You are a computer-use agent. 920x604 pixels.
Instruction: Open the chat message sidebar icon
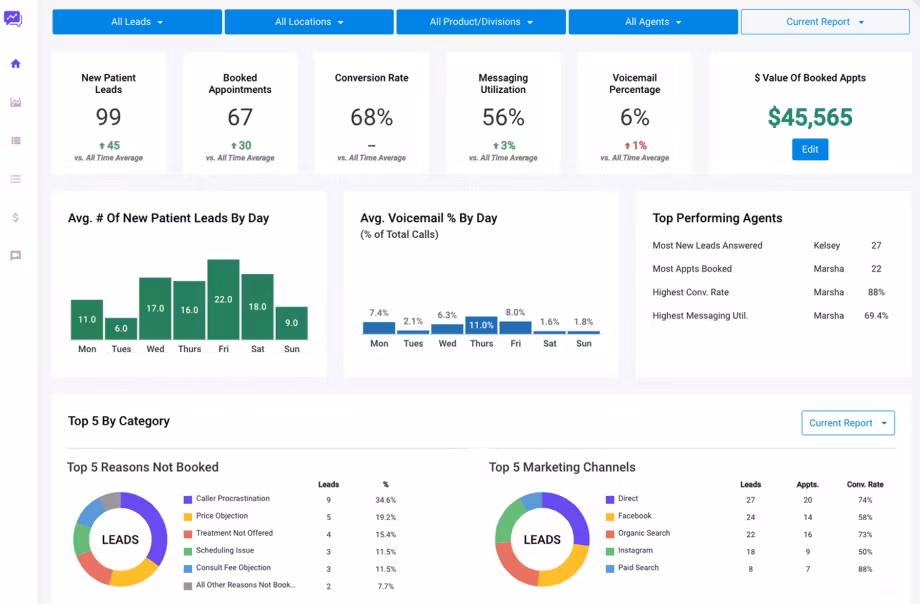16,255
